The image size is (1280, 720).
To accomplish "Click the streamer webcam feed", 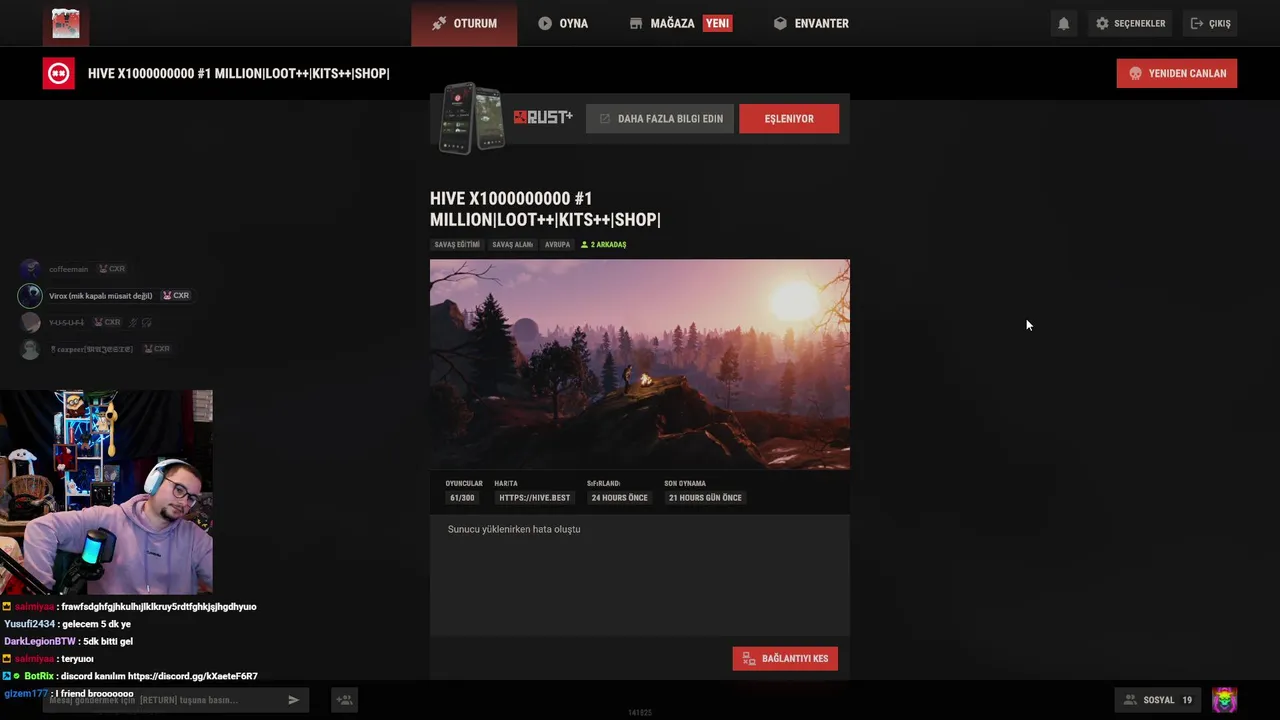I will (x=106, y=492).
